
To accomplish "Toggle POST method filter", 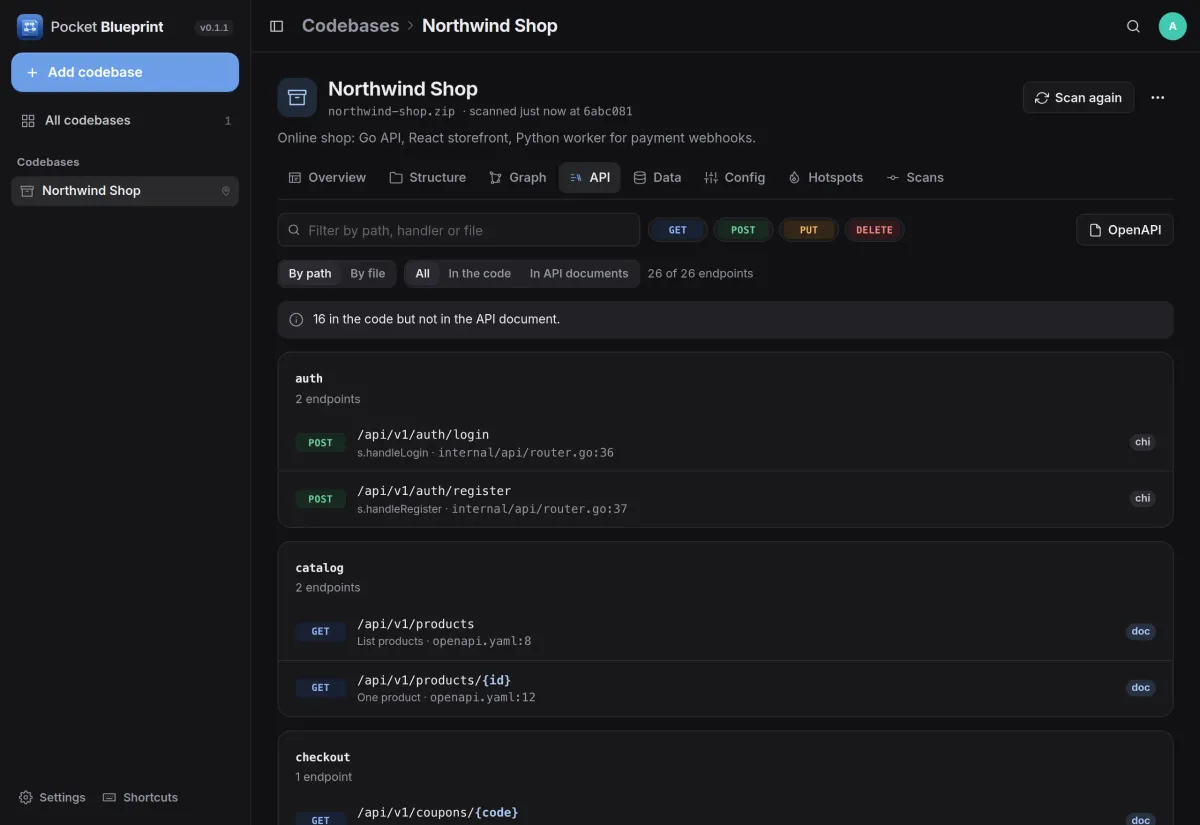I will pyautogui.click(x=743, y=230).
